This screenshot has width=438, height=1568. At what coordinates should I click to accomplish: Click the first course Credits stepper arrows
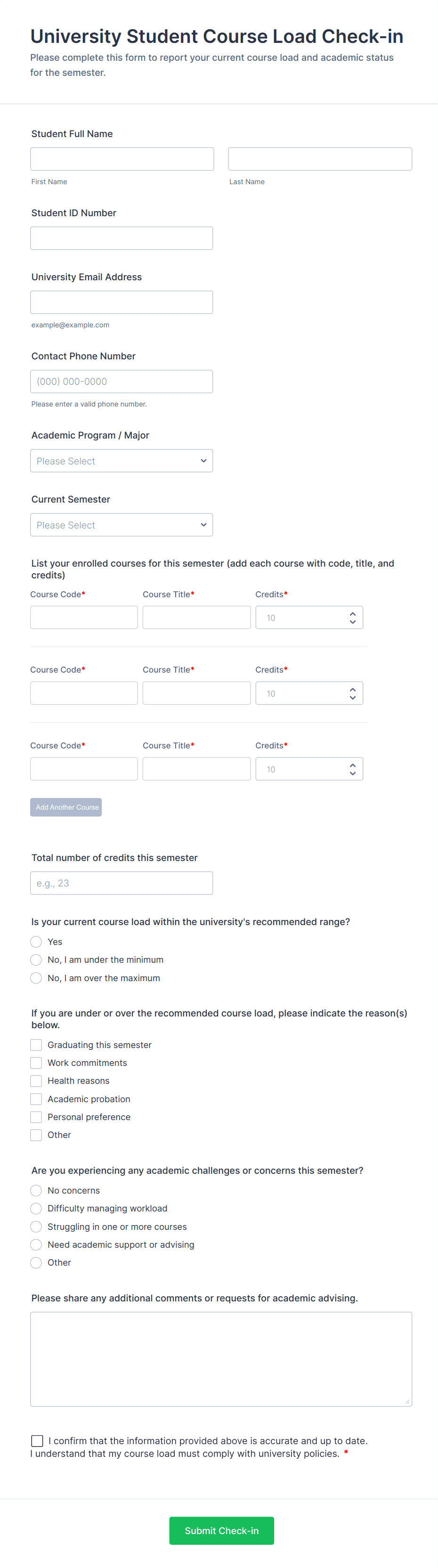click(352, 618)
